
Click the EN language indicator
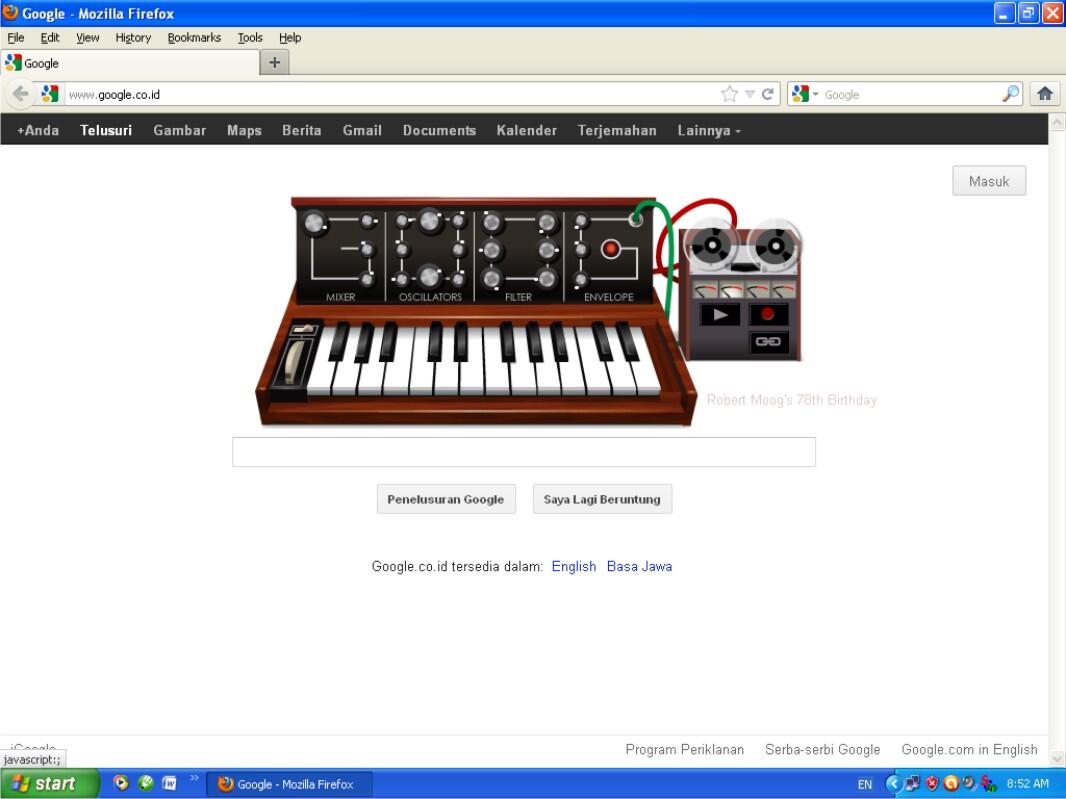[x=865, y=784]
